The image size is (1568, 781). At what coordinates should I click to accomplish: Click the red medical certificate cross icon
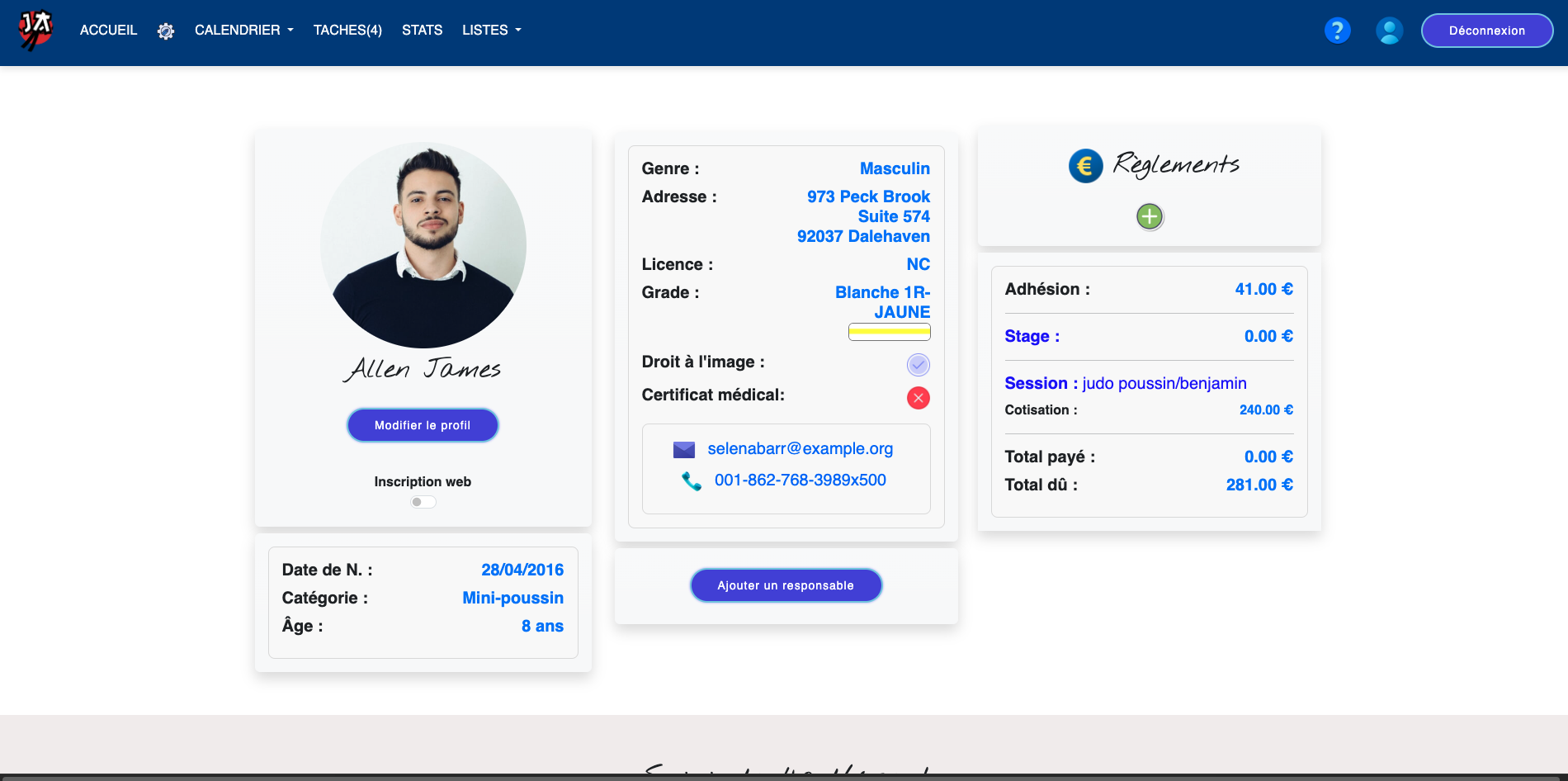coord(919,398)
